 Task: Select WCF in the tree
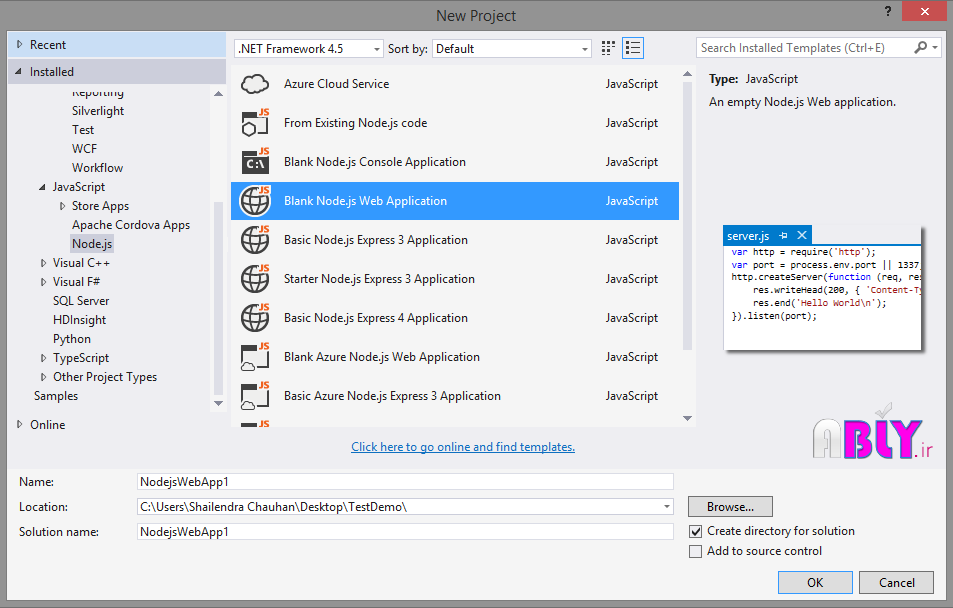tap(84, 149)
